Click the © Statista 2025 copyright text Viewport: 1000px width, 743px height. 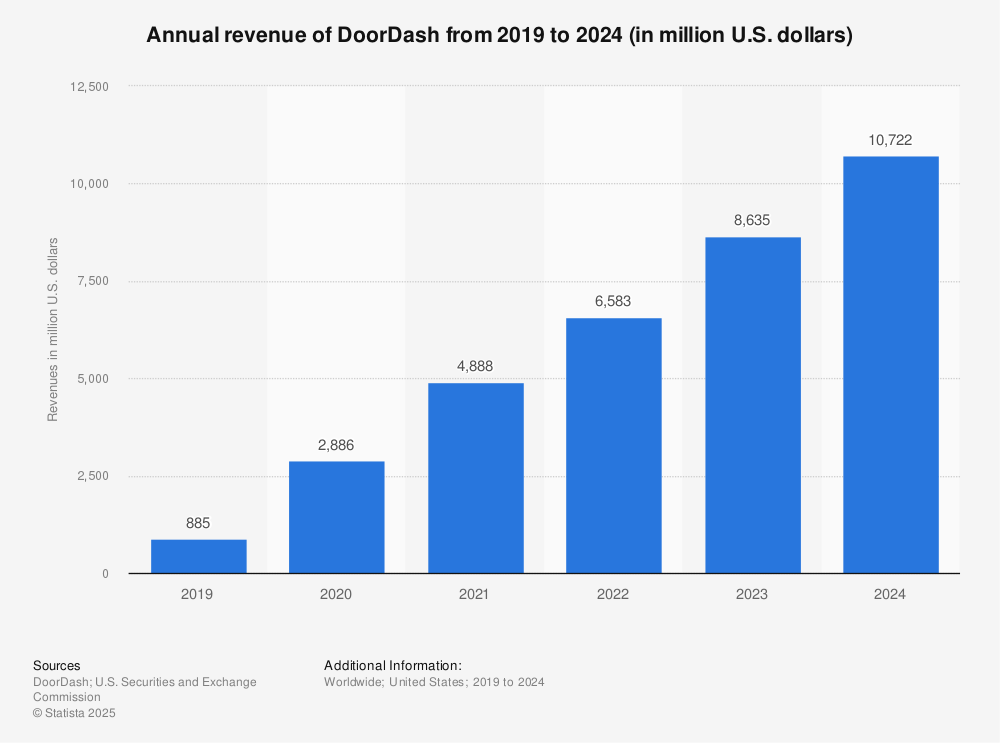tap(74, 713)
